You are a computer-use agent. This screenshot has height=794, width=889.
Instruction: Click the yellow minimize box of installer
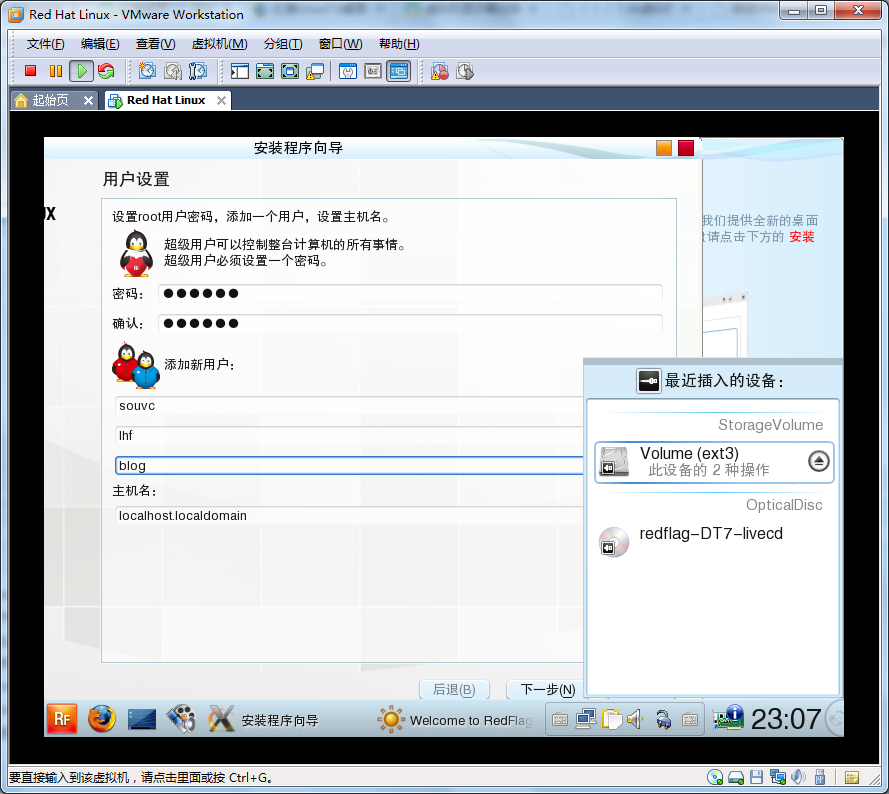click(664, 148)
